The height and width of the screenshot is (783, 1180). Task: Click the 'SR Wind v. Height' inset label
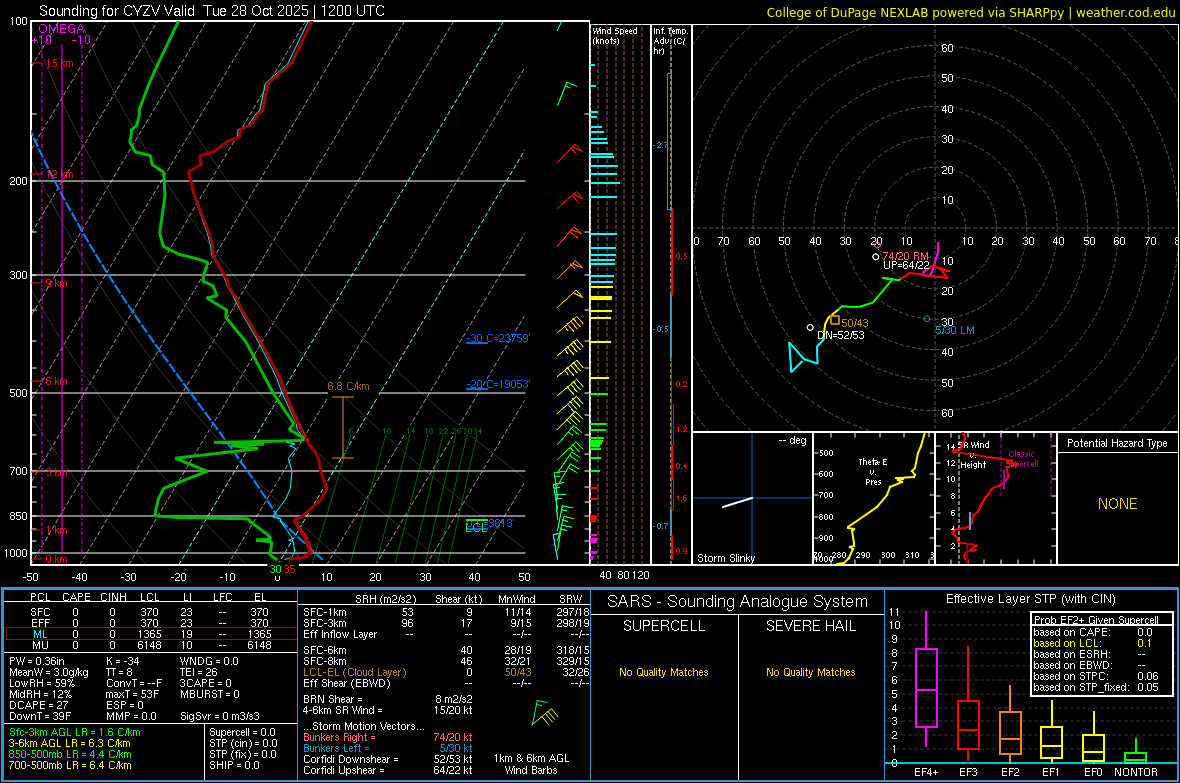point(974,455)
